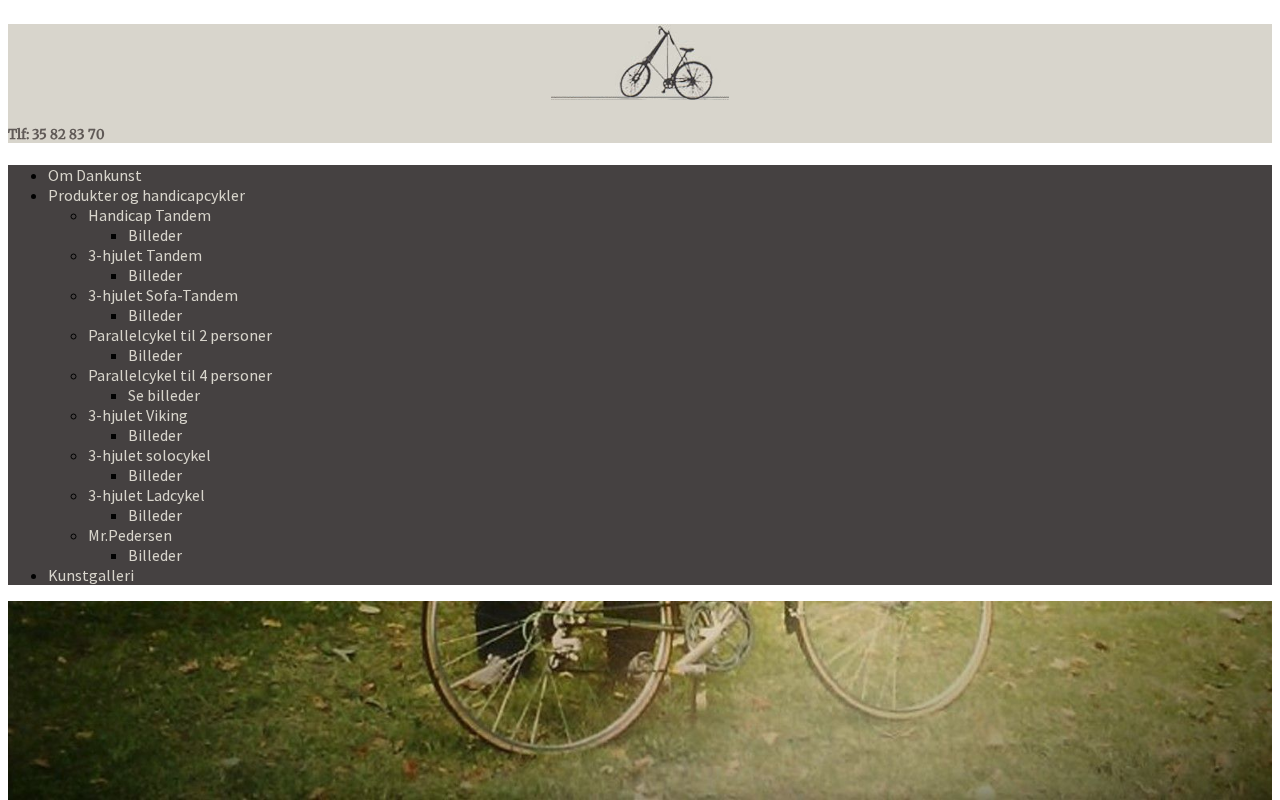Open Parallelcykel til 2 personer

point(180,335)
